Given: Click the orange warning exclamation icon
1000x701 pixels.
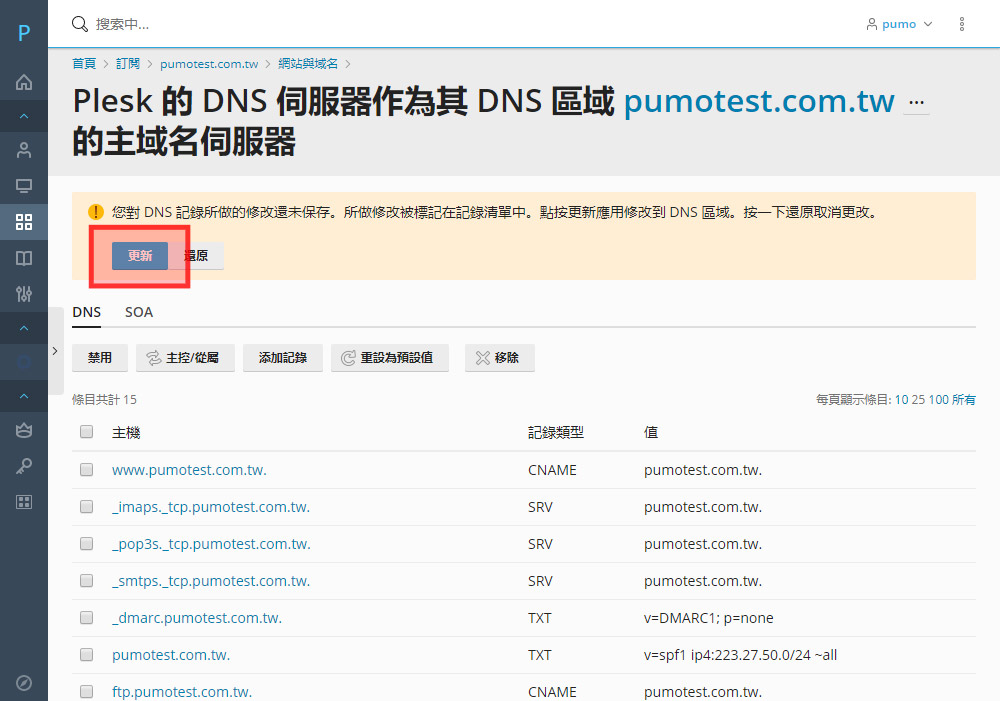Looking at the screenshot, I should point(96,212).
